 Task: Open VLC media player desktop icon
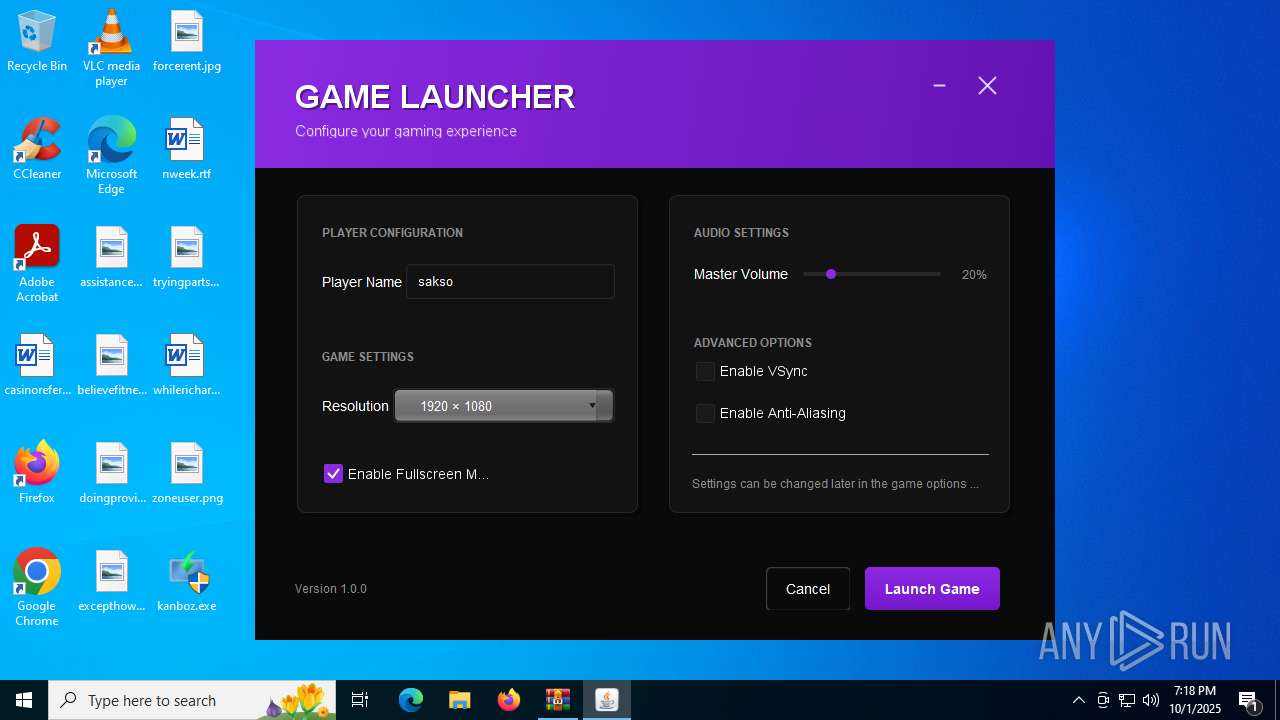point(111,48)
